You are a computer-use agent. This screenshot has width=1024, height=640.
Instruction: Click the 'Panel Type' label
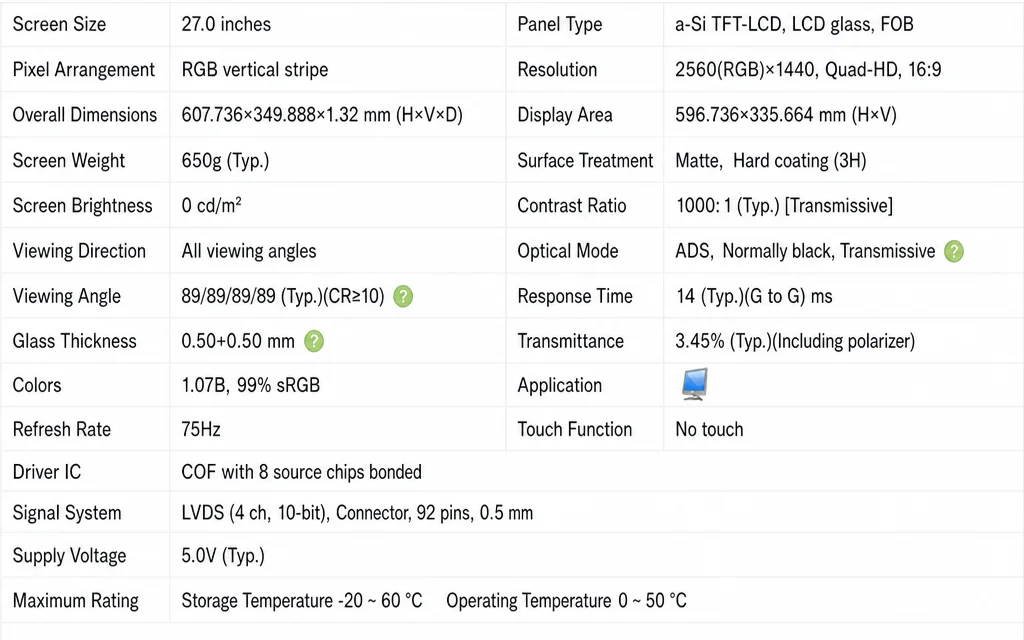[x=560, y=24]
